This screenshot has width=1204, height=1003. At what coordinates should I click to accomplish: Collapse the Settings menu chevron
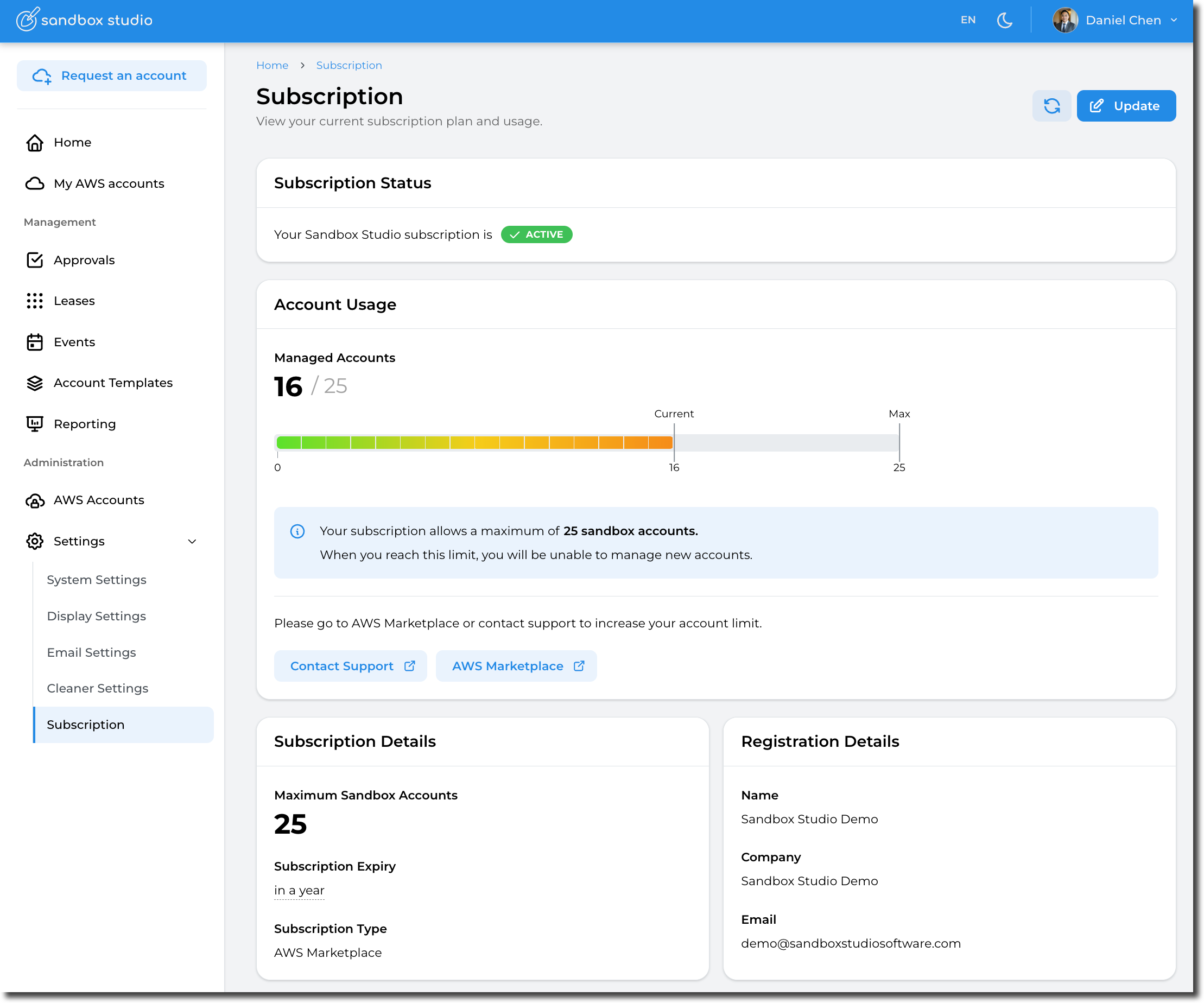coord(192,542)
